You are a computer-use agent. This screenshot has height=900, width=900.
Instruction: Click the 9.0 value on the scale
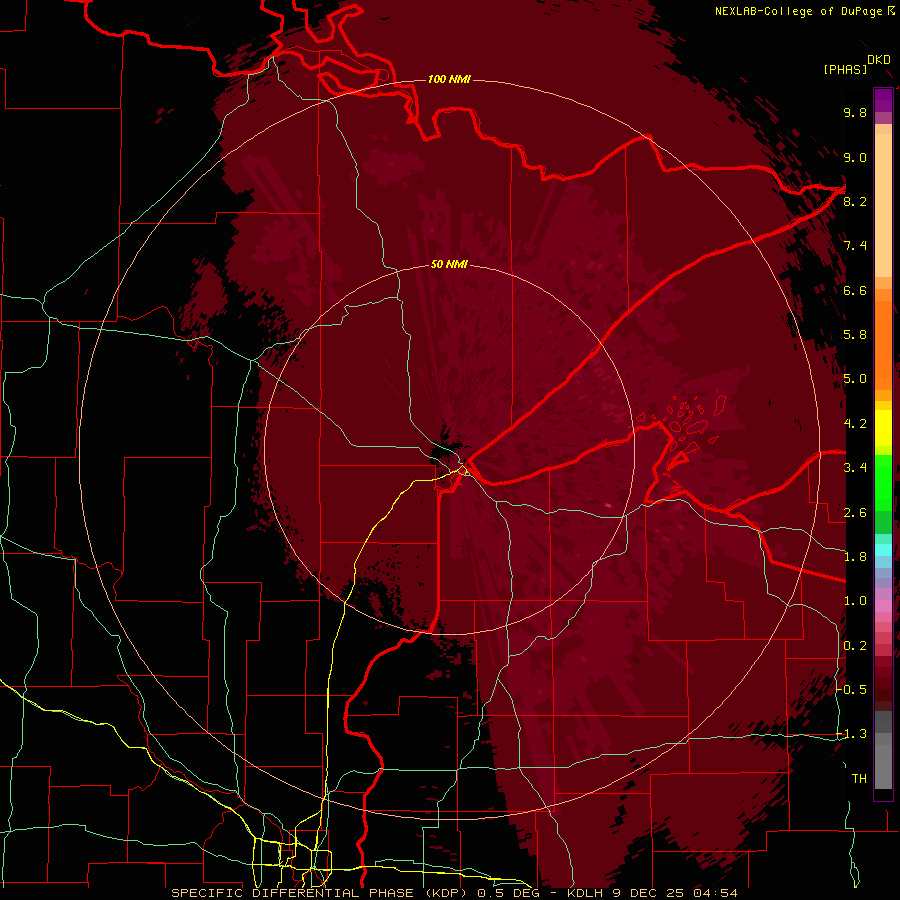click(x=855, y=157)
